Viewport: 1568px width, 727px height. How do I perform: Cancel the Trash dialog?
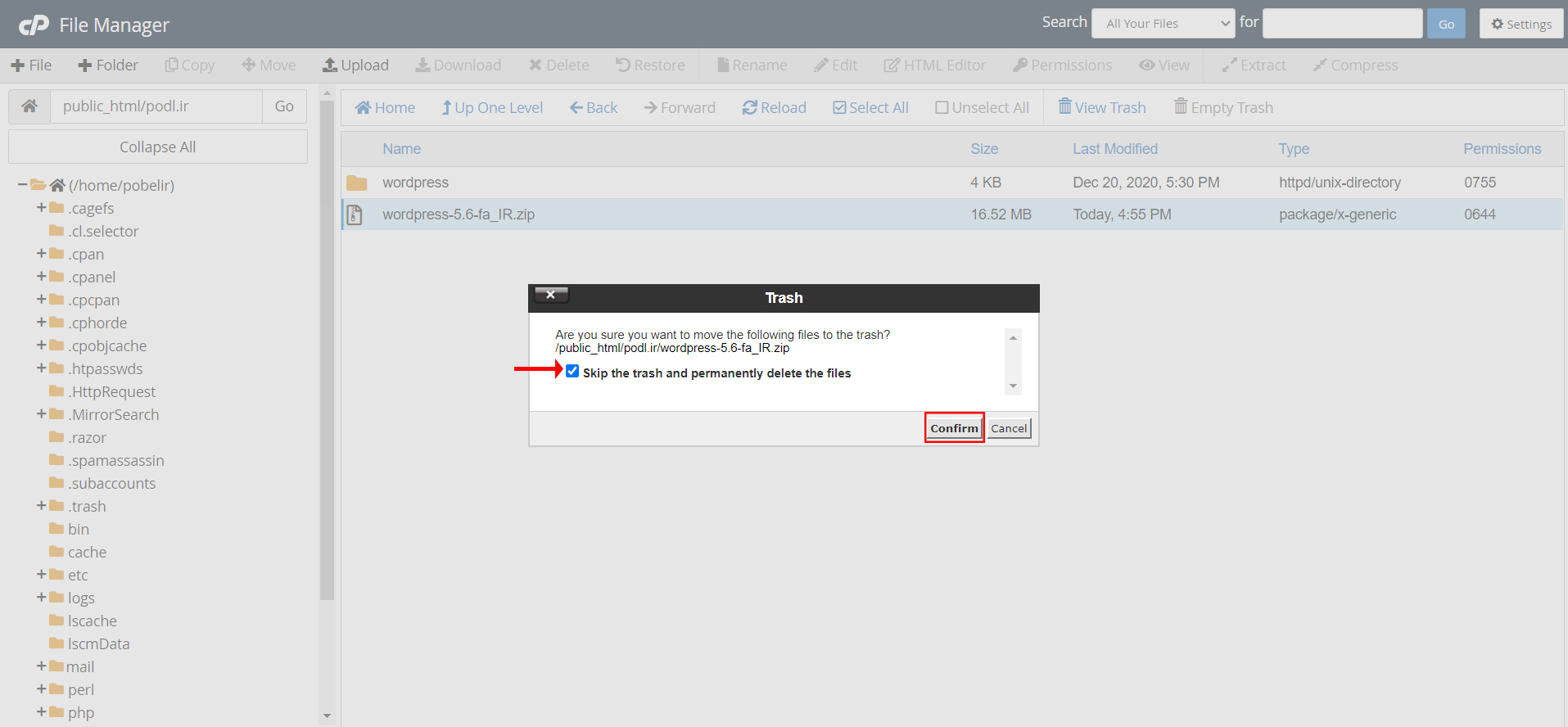pos(1009,428)
